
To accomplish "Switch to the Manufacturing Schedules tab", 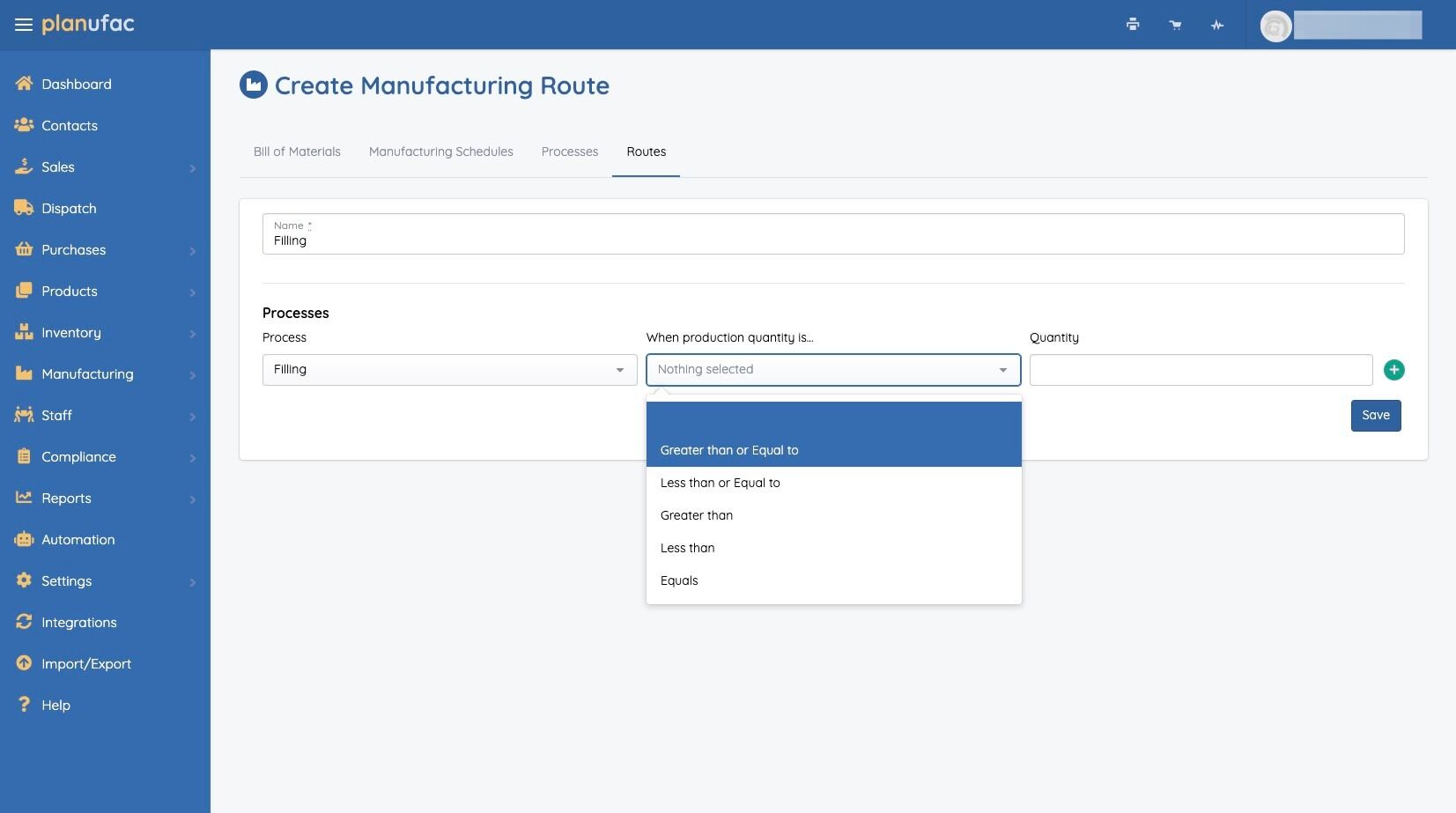I will (440, 152).
